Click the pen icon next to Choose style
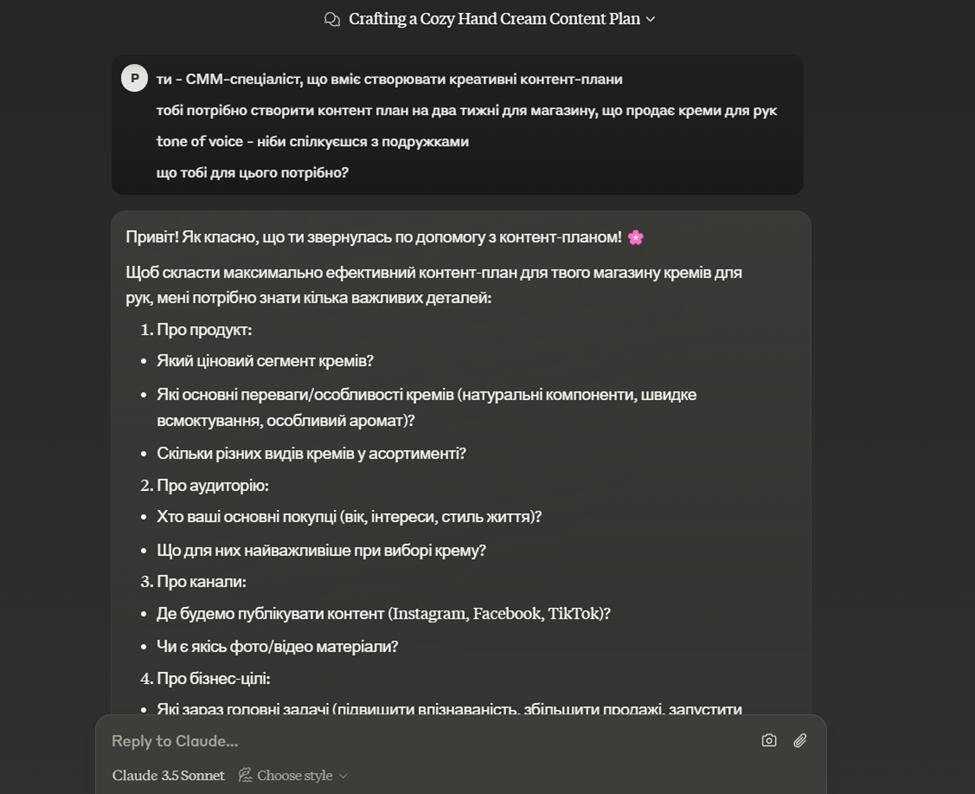This screenshot has width=975, height=794. click(x=244, y=775)
